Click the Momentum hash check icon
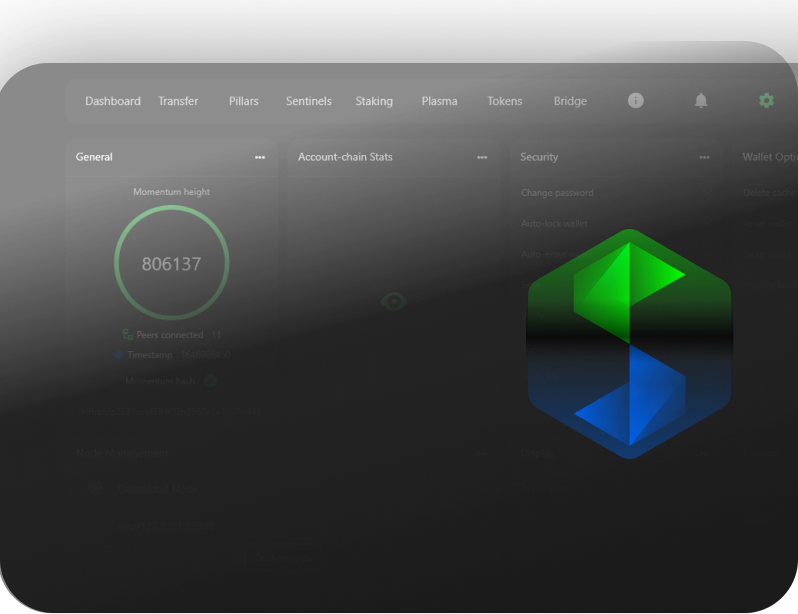 pos(211,381)
